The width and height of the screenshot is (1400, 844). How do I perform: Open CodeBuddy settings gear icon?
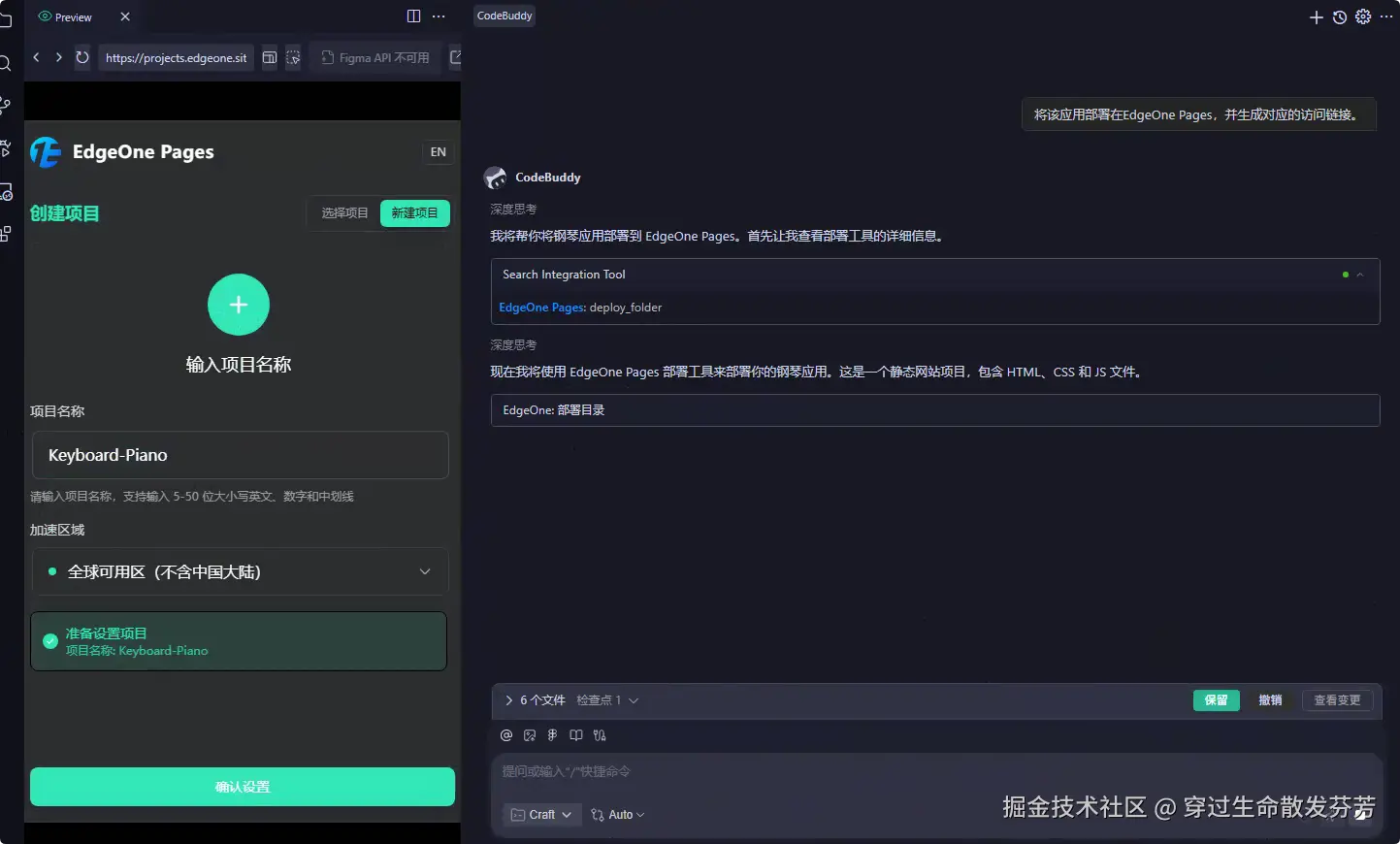(1363, 16)
